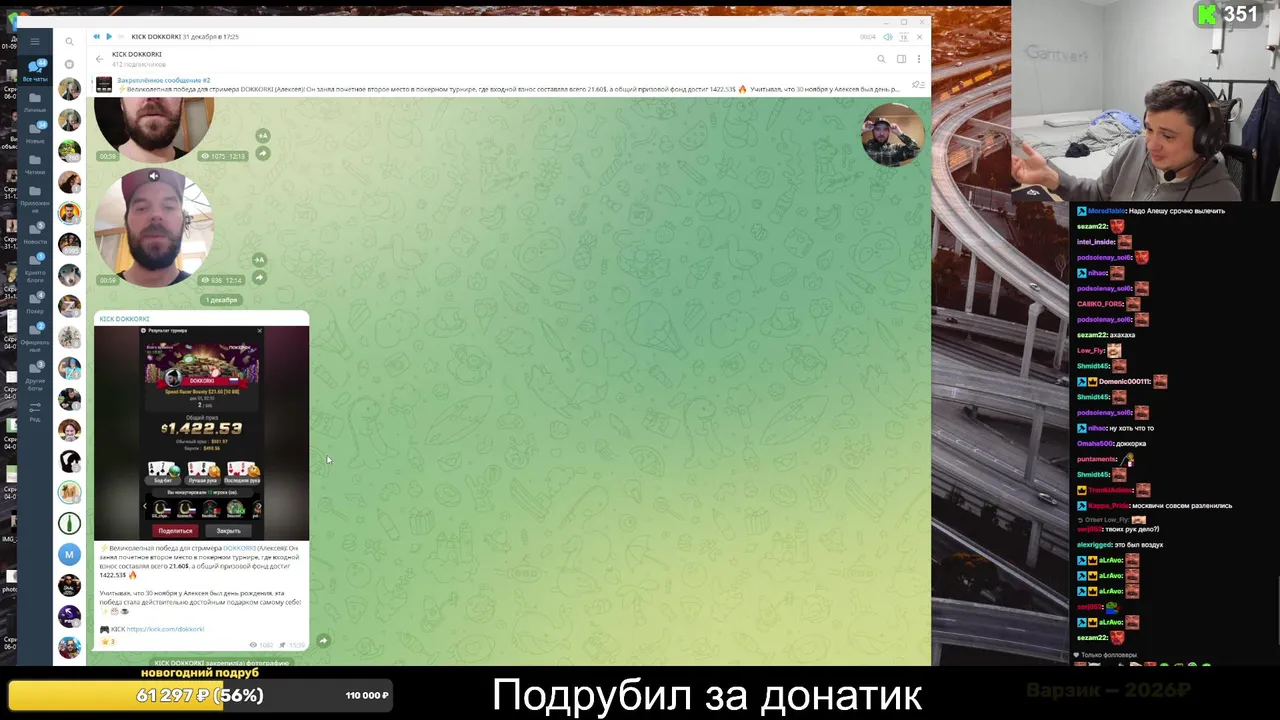Open the 'Новые' chat folder
Screen dimensions: 1280x720
(35, 133)
